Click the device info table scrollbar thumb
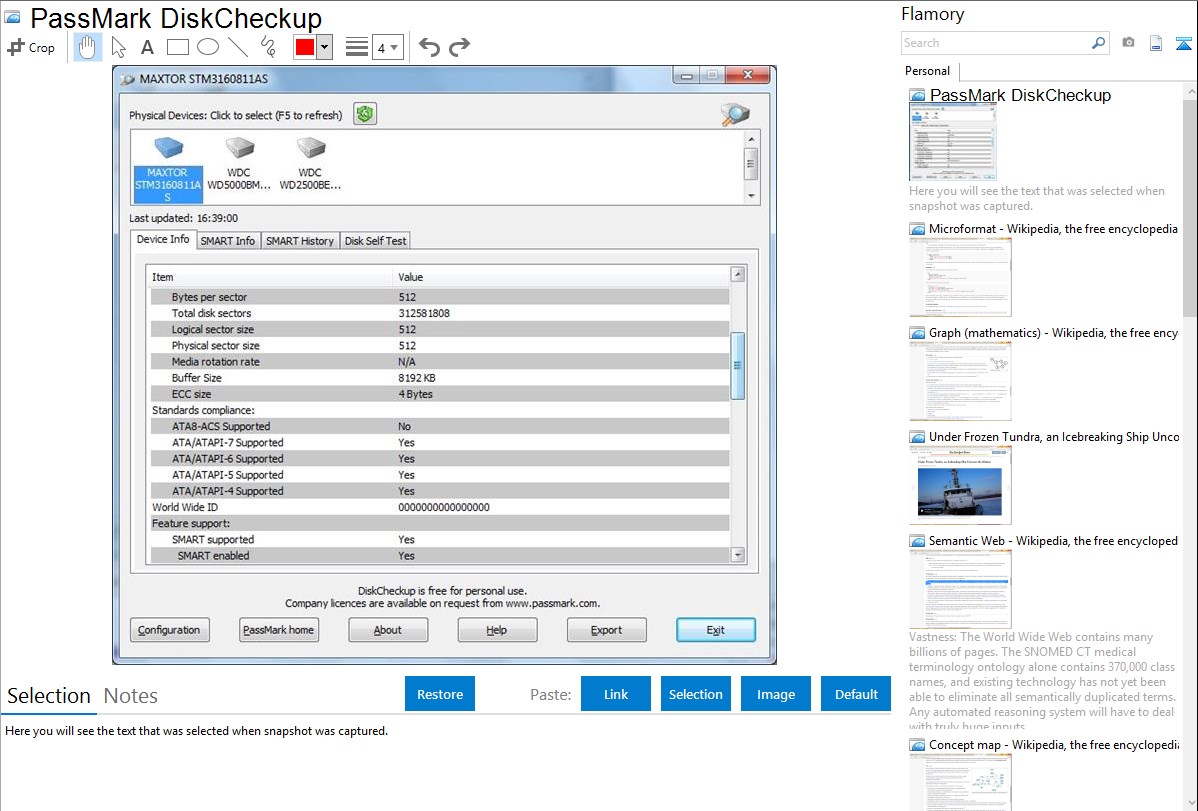This screenshot has width=1198, height=811. click(737, 365)
